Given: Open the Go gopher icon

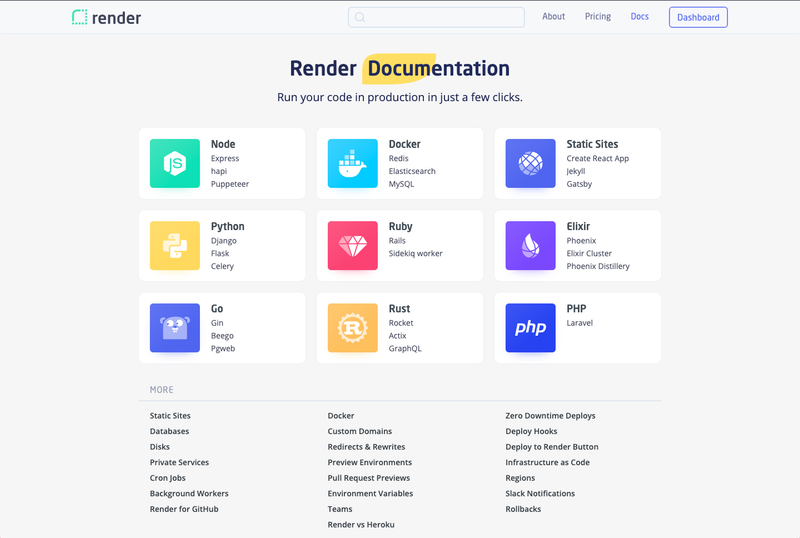Looking at the screenshot, I should click(175, 328).
